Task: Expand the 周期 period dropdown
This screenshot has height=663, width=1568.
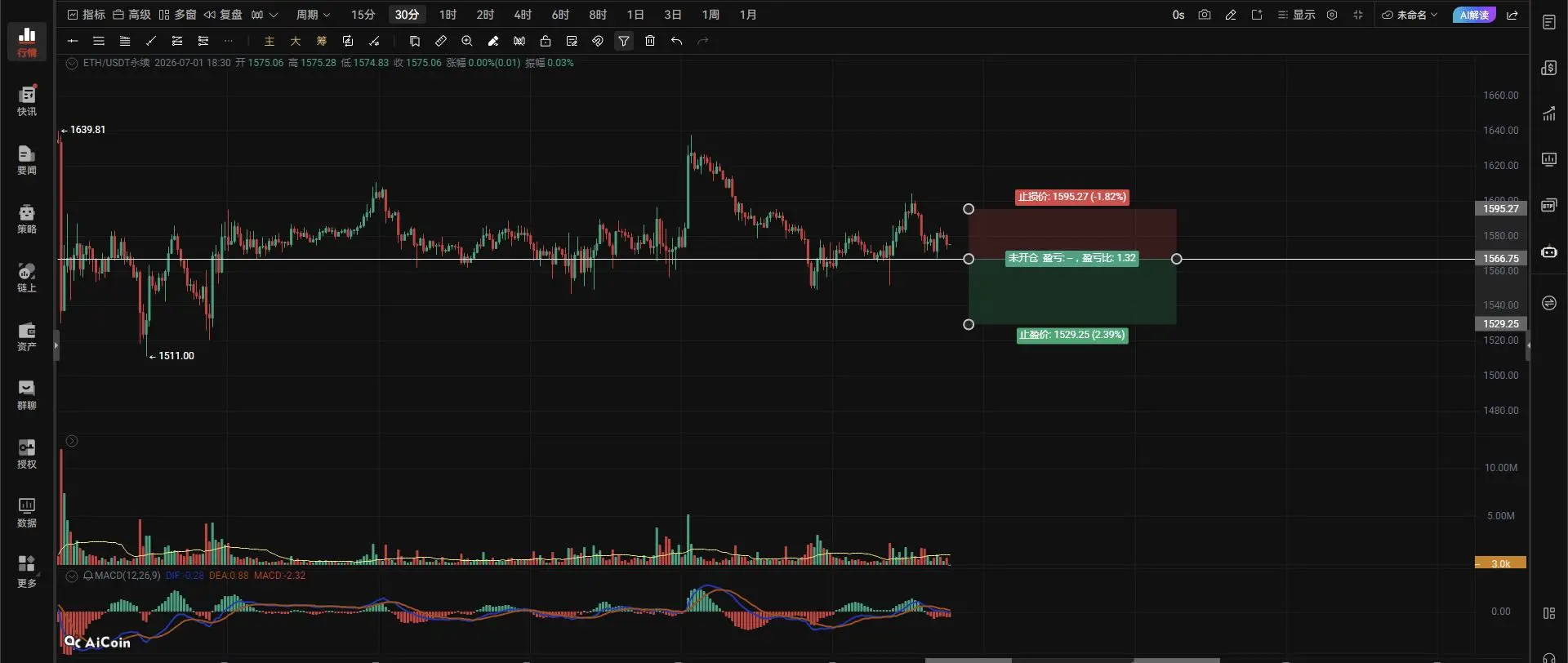Action: 313,15
